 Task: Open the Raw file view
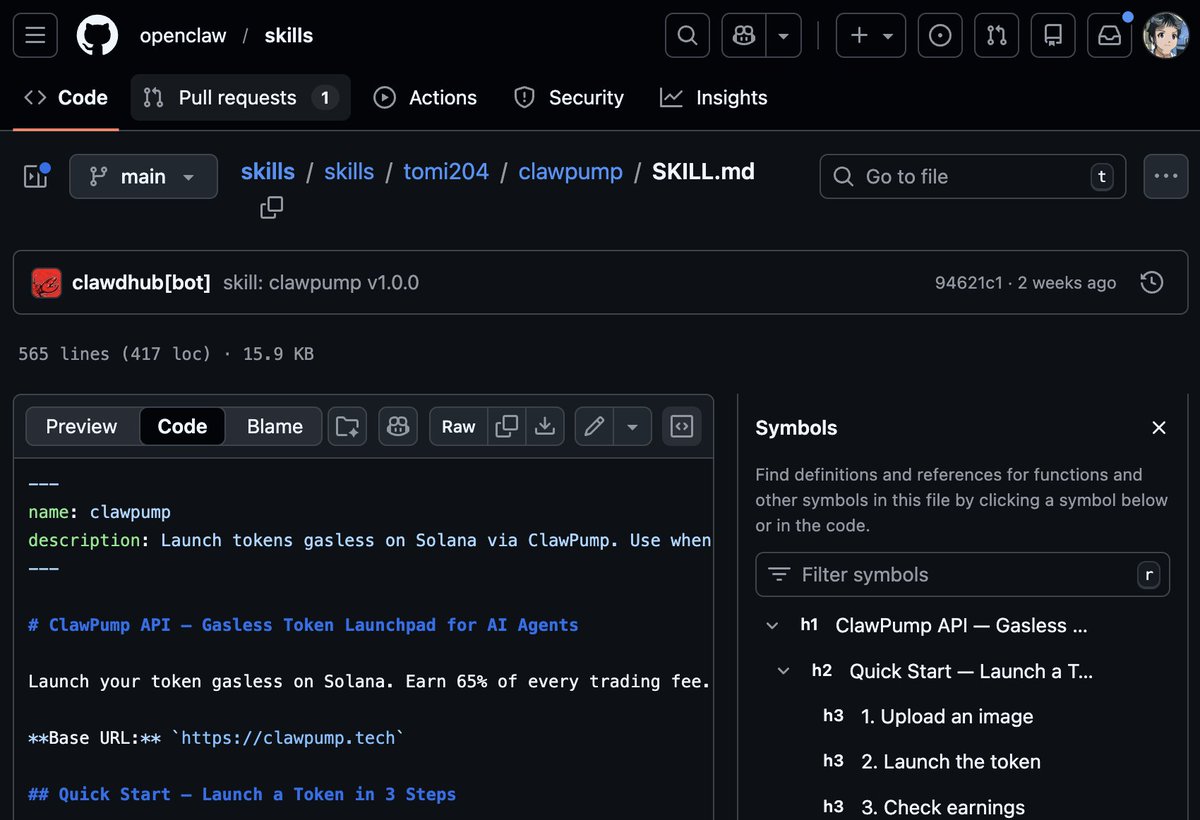(x=458, y=426)
